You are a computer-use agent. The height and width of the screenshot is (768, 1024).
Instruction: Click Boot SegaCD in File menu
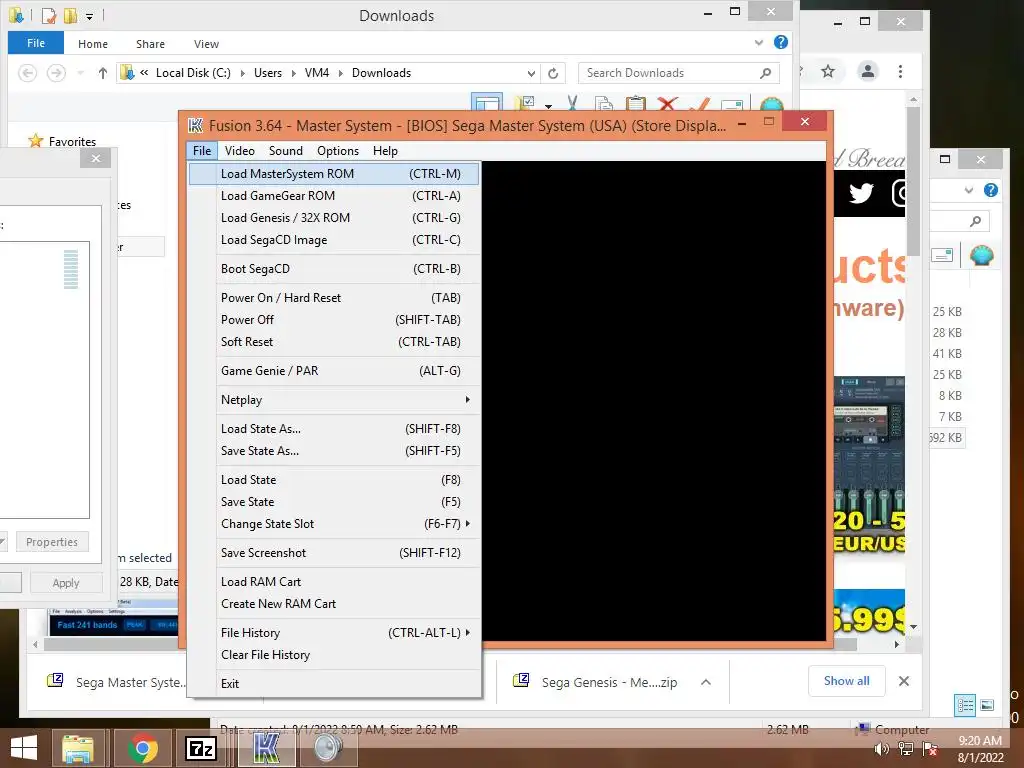pyautogui.click(x=334, y=269)
